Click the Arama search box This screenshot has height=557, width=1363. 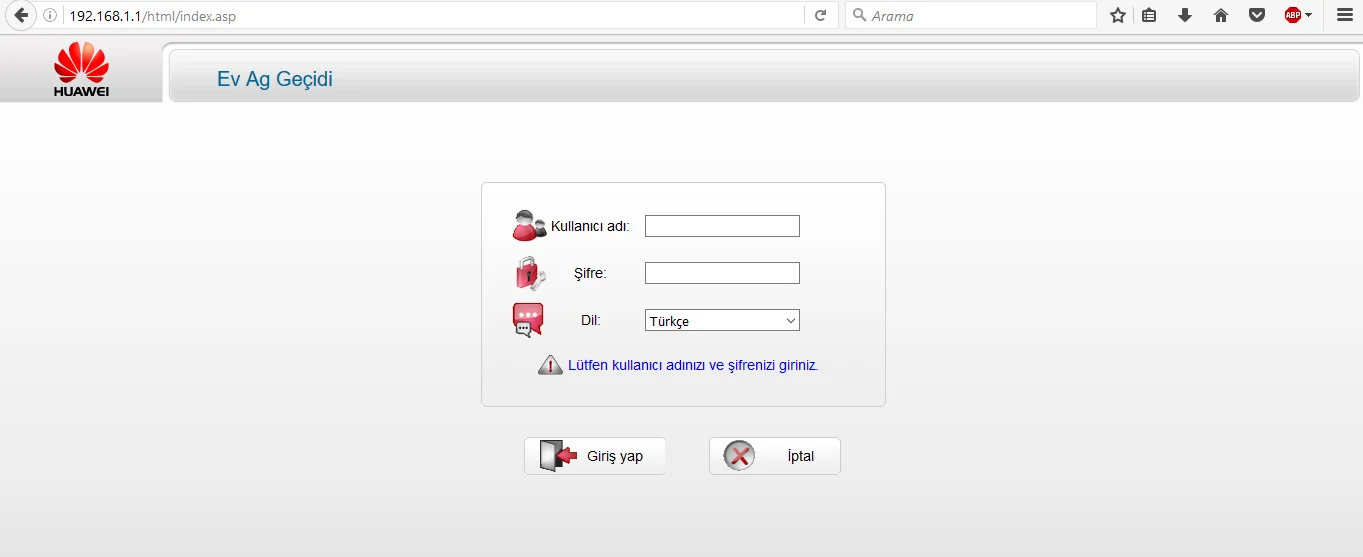point(980,16)
